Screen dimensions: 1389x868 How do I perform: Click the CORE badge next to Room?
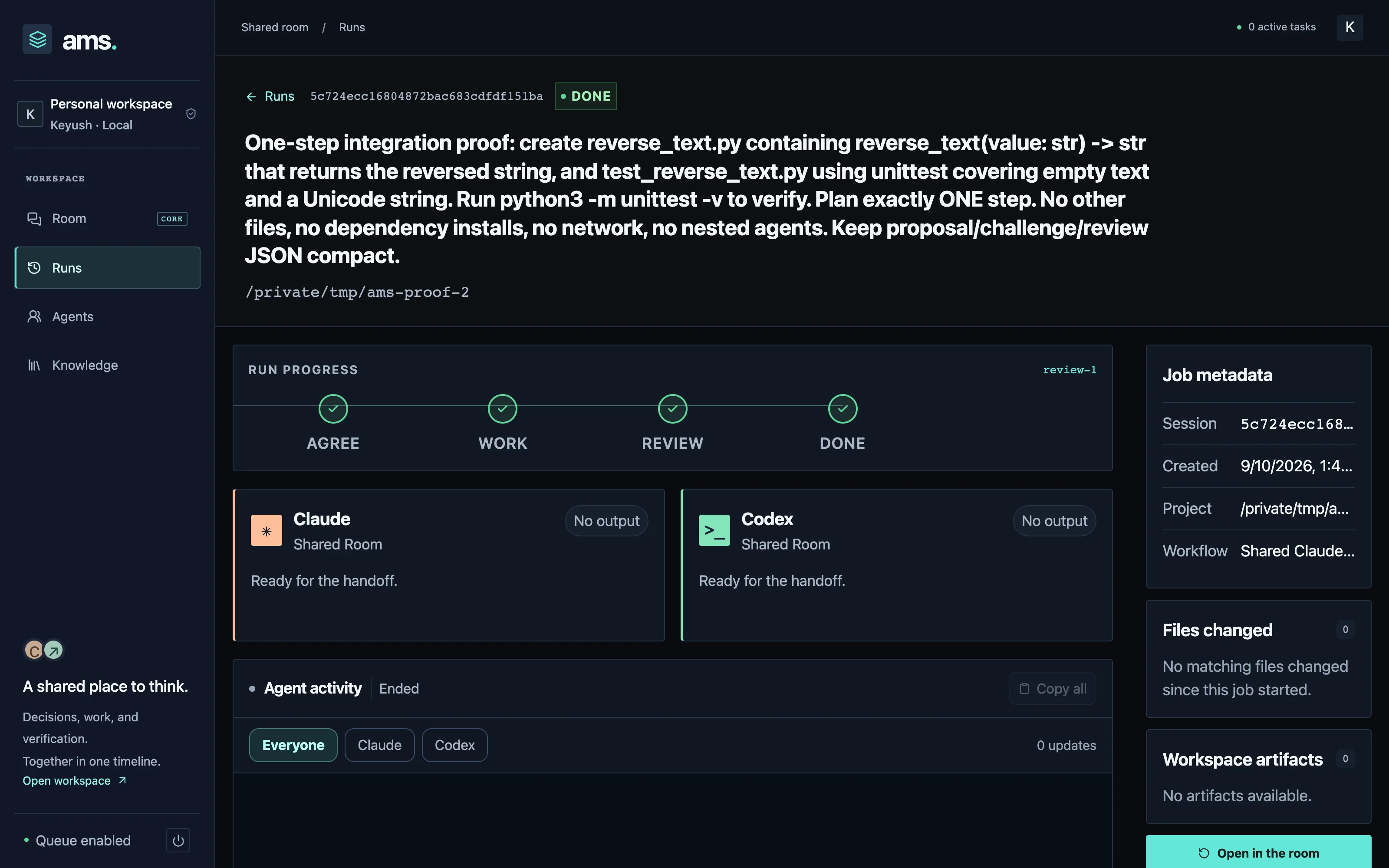tap(172, 219)
